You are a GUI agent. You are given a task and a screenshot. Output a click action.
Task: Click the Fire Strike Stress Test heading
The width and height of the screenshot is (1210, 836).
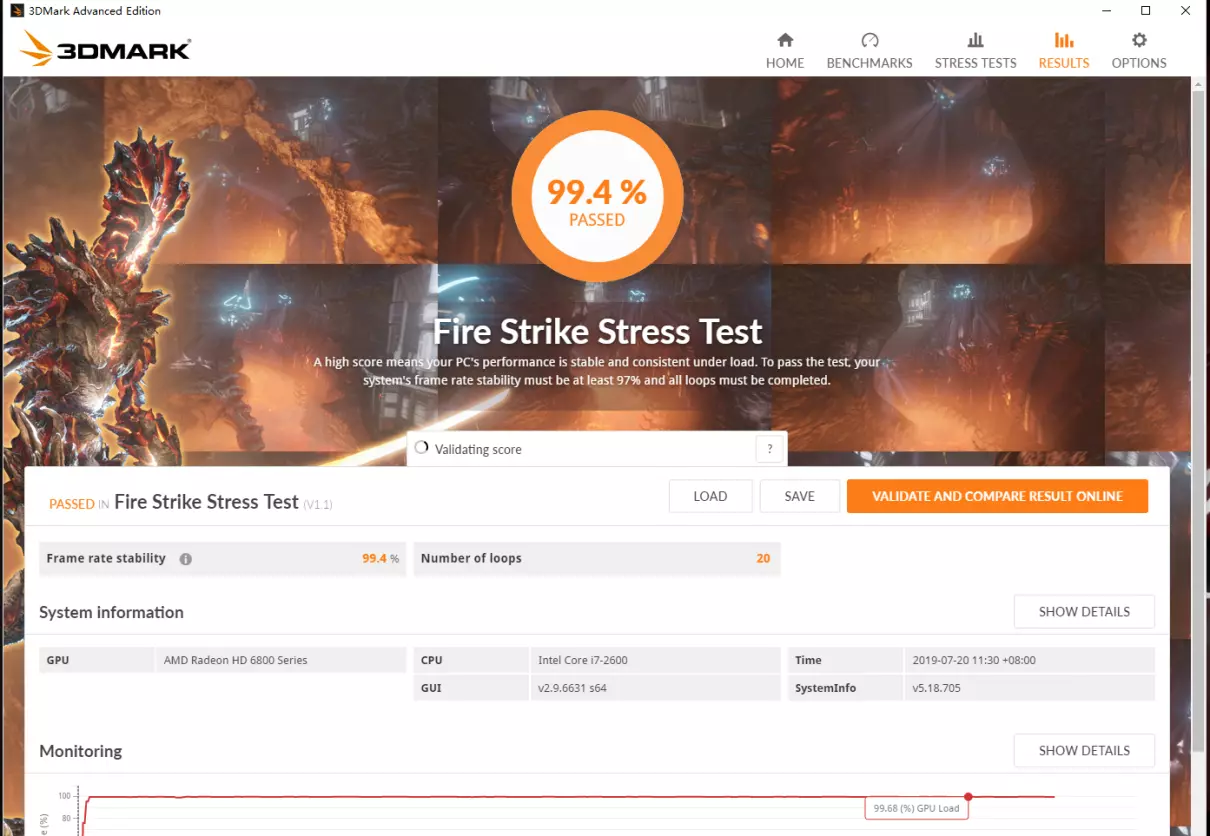[x=597, y=331]
